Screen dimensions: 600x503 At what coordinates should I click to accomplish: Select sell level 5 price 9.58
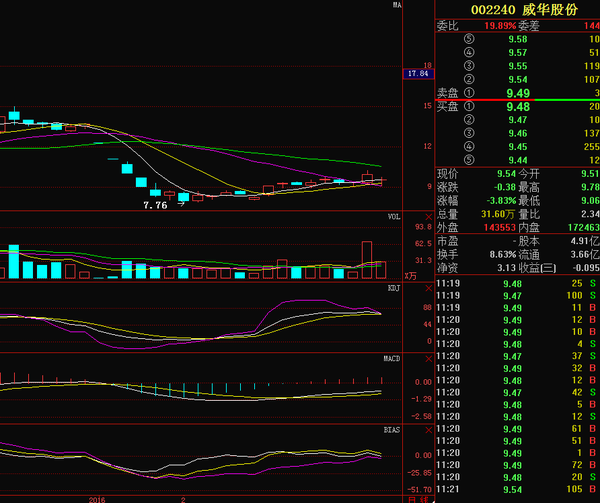(518, 39)
